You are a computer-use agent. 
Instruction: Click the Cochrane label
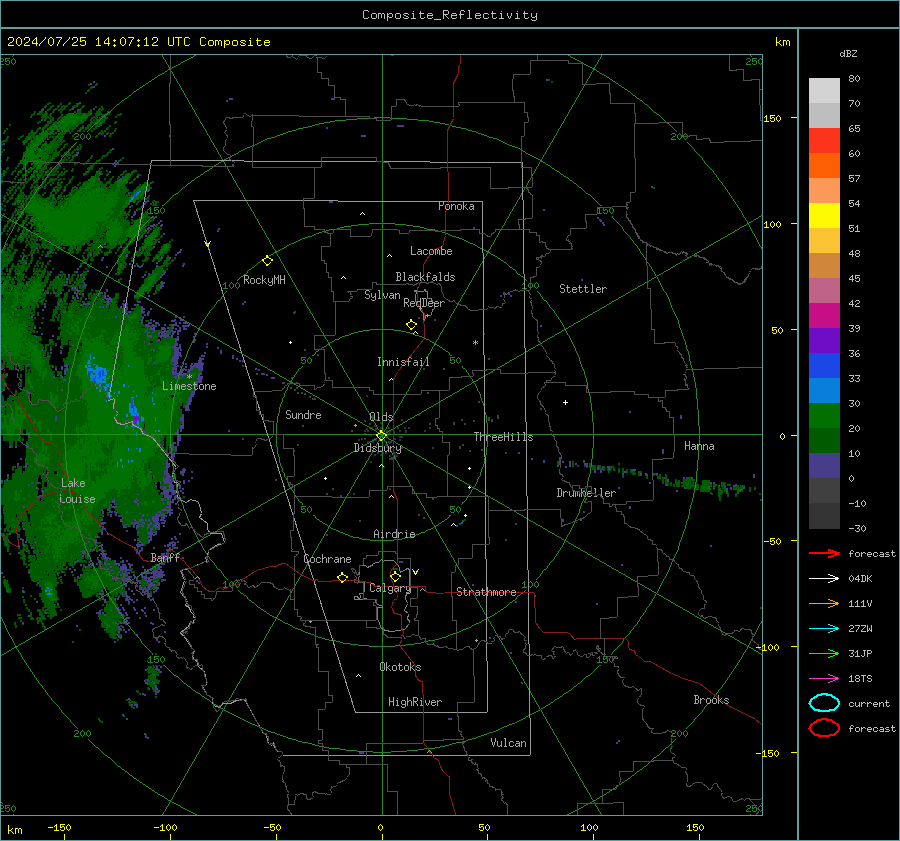(327, 559)
